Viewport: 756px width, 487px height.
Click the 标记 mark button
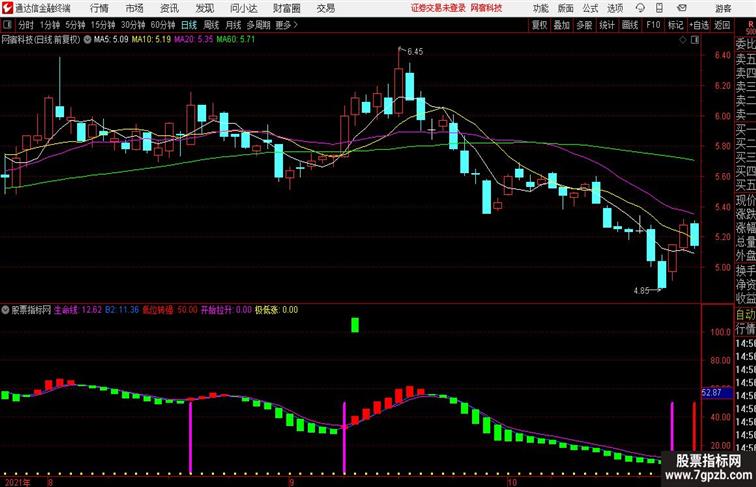(675, 25)
